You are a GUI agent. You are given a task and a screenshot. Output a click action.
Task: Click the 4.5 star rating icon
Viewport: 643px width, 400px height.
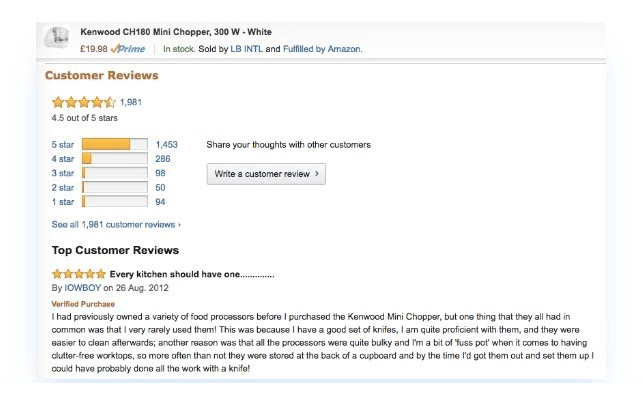[x=84, y=102]
